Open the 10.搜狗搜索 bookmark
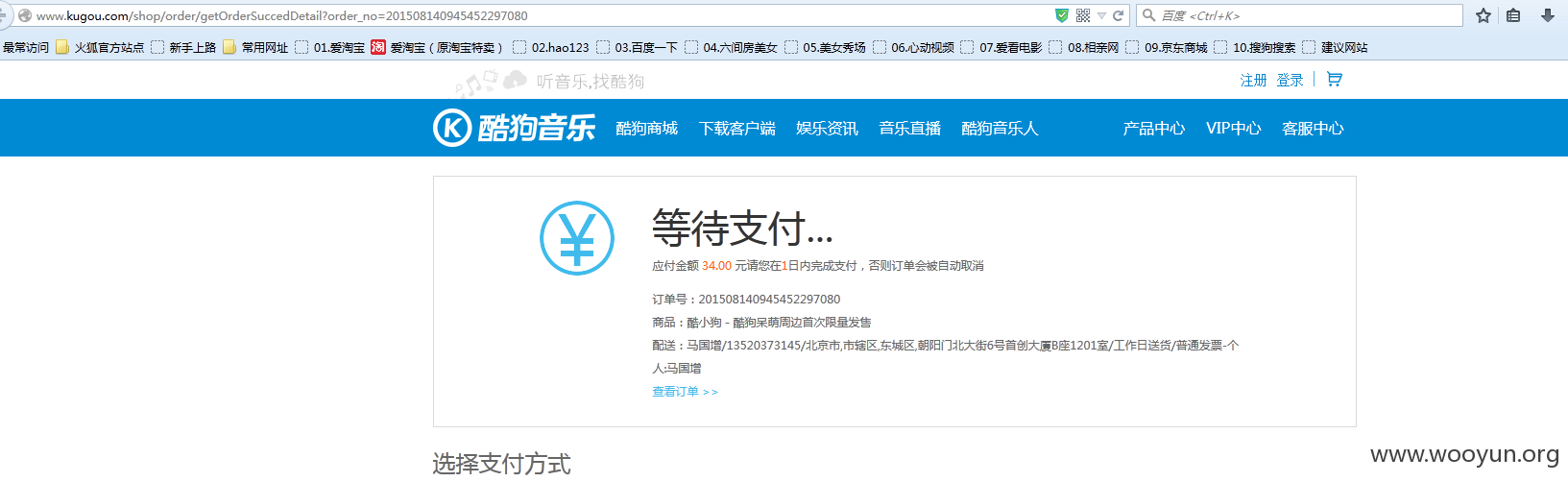Image resolution: width=1568 pixels, height=482 pixels. pos(1255,47)
